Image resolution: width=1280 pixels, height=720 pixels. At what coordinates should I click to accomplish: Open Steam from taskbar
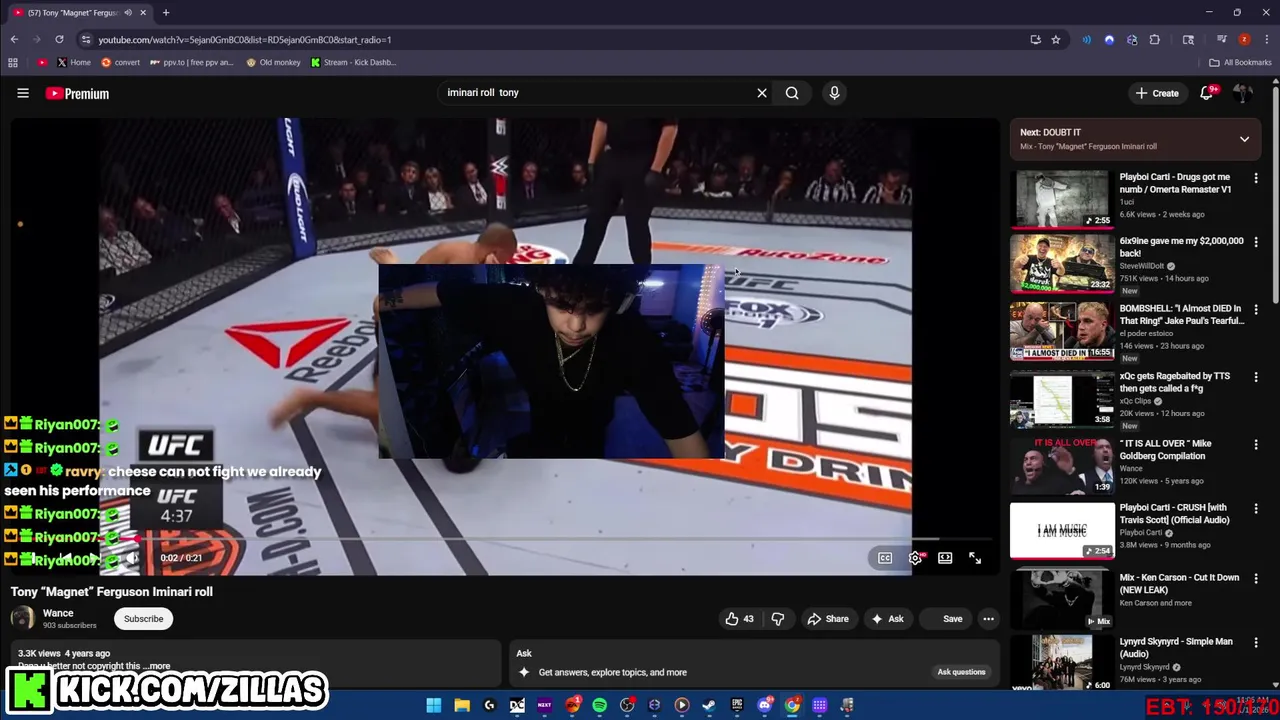pyautogui.click(x=709, y=705)
